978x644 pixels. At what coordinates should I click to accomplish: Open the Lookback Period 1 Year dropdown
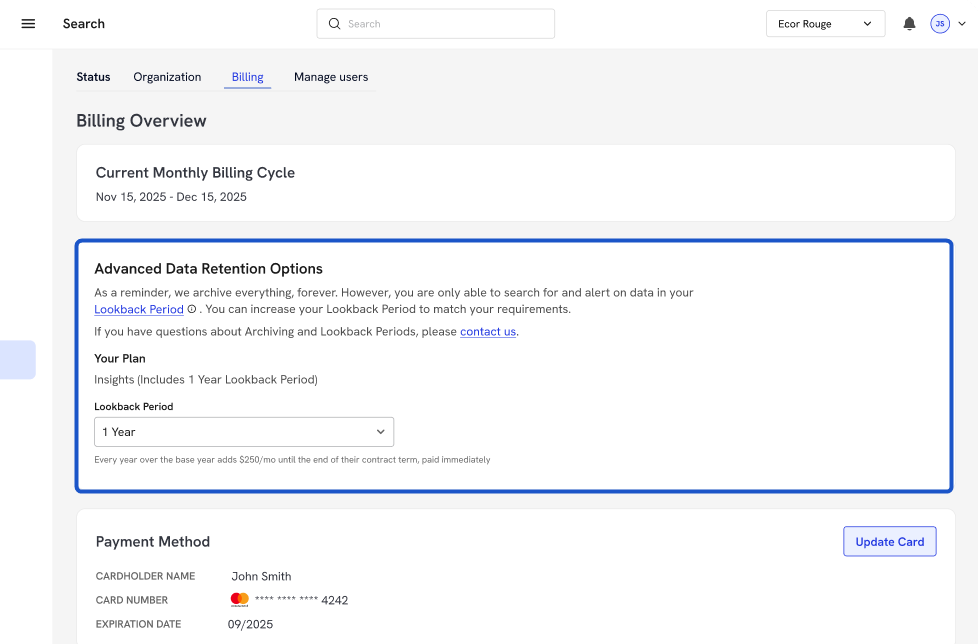pos(244,432)
